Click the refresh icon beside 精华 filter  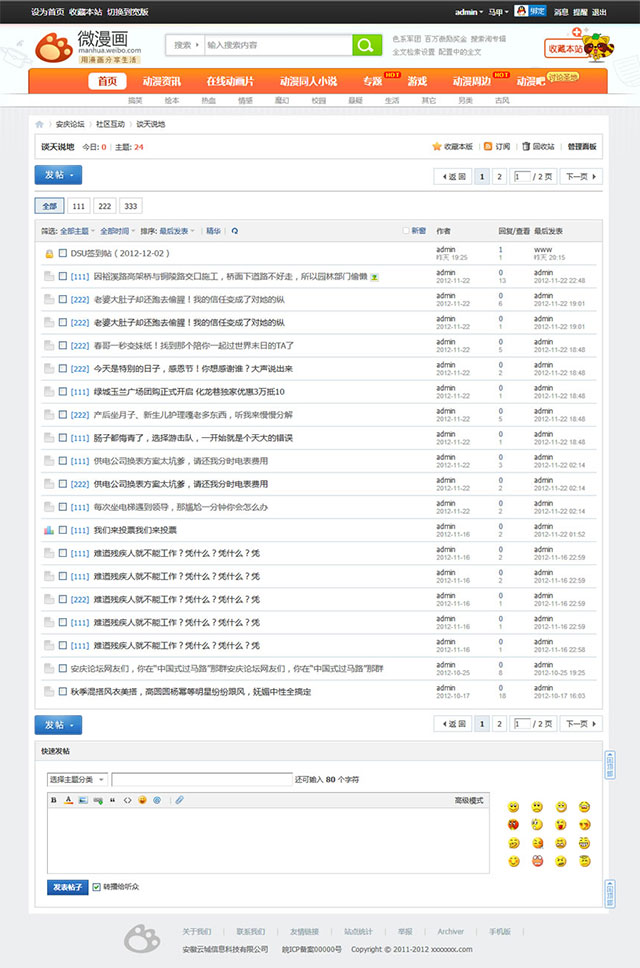point(235,231)
